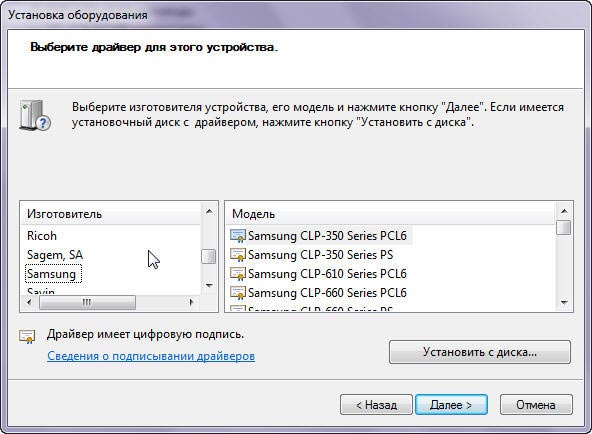Click the model list up scroll arrow
592x434 pixels.
564,211
